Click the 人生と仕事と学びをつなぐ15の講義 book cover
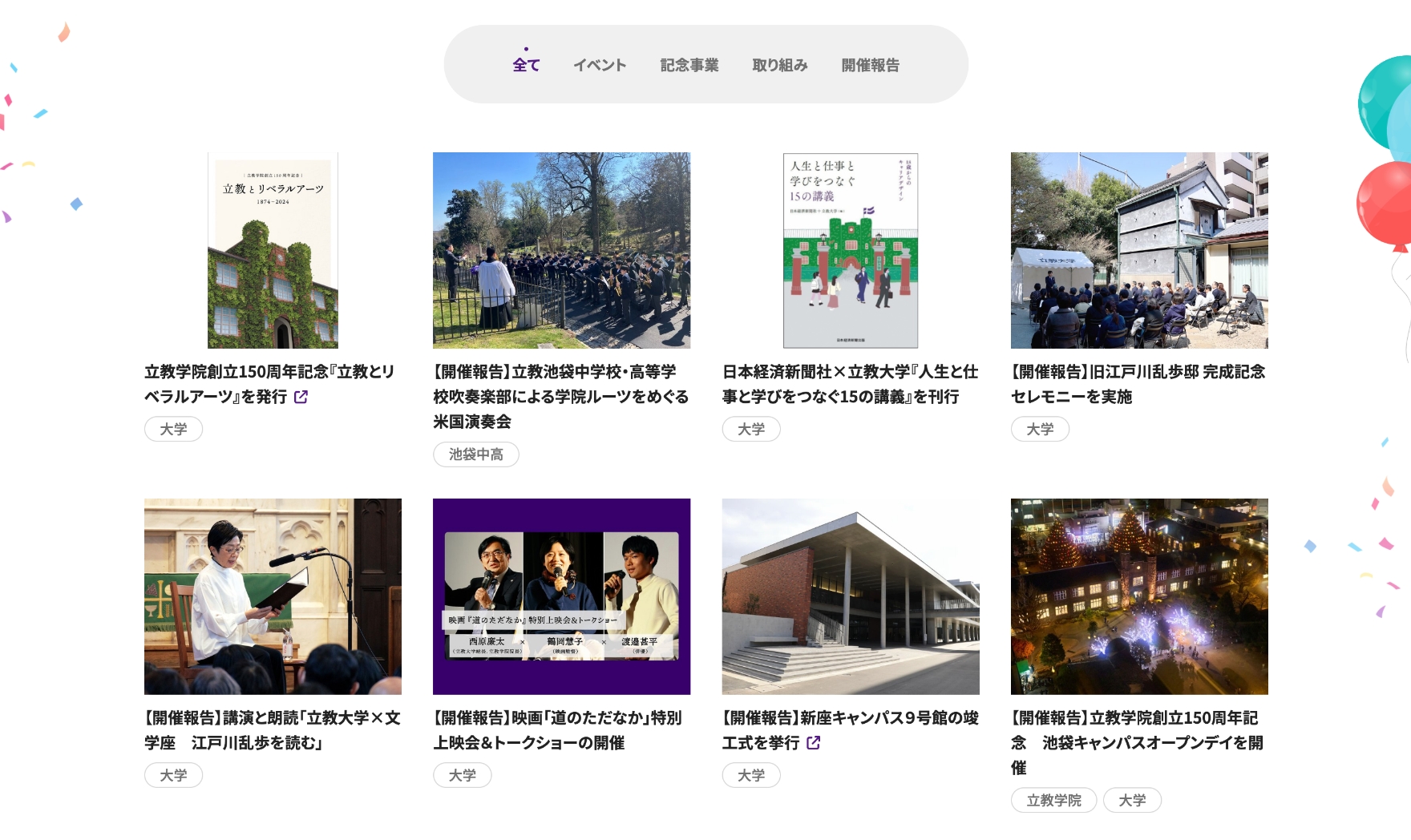This screenshot has width=1411, height=840. point(850,250)
